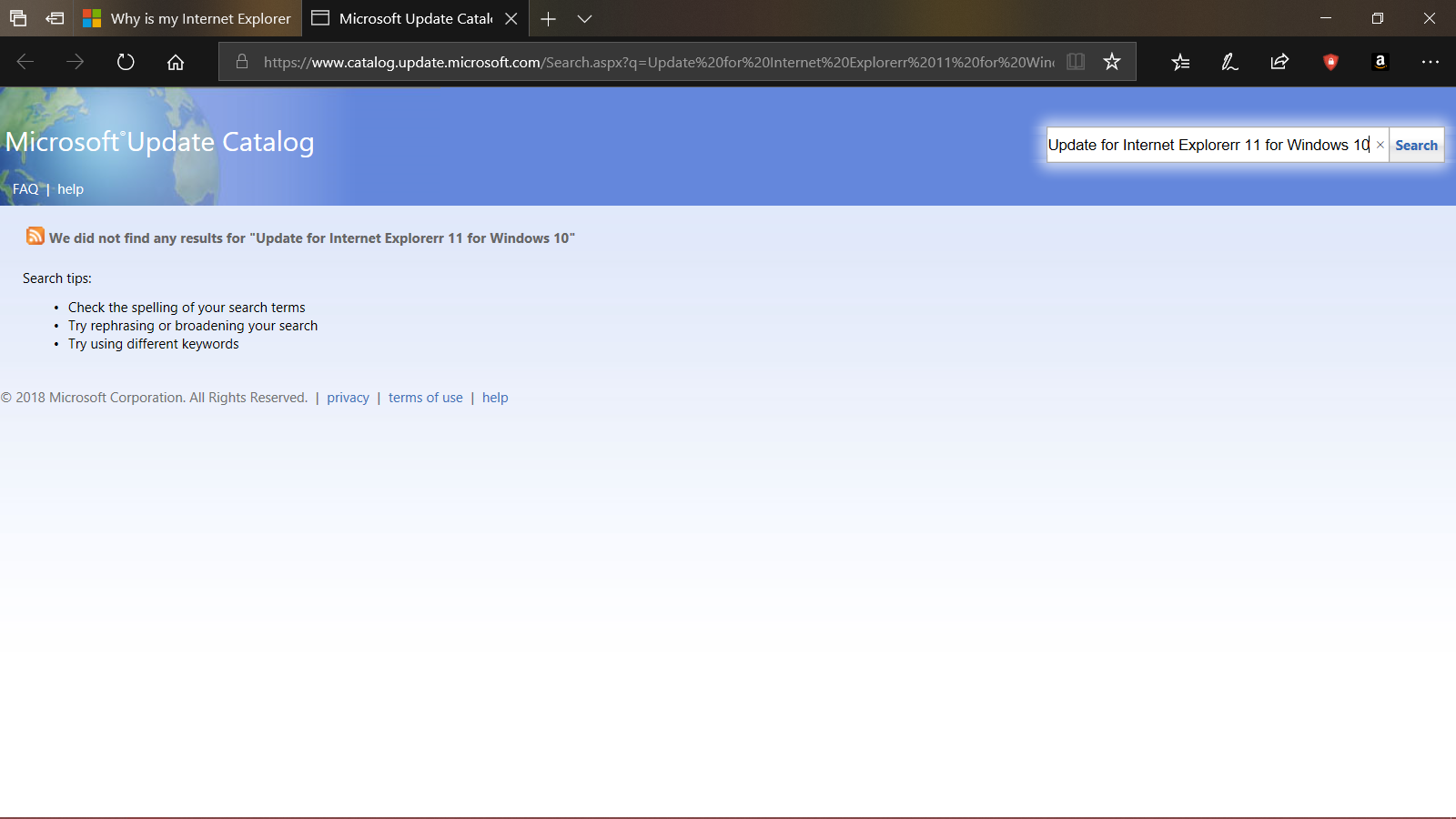Open the Amazon extension icon
1456x819 pixels.
pos(1380,62)
